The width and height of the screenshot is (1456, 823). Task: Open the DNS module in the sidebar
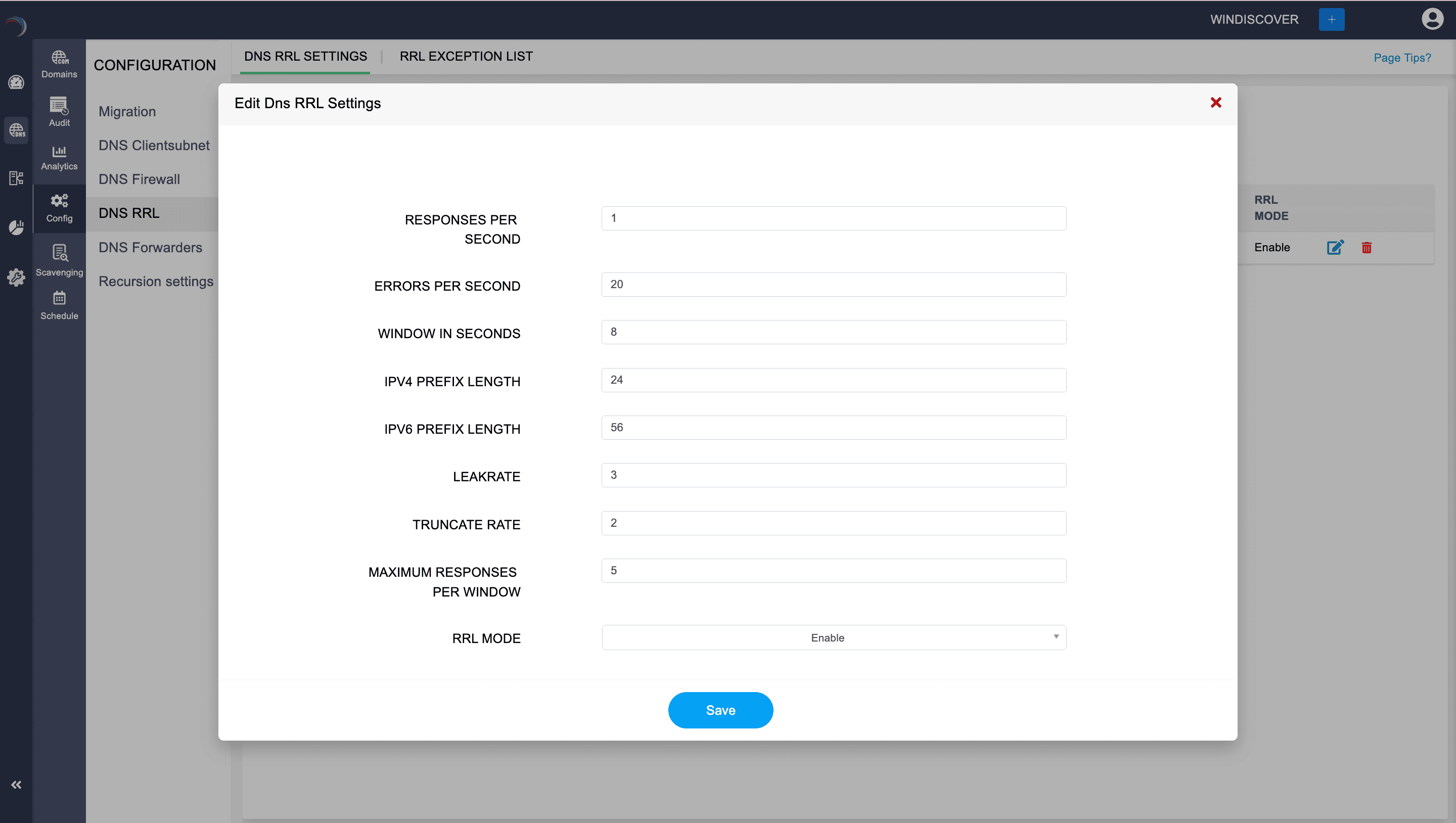[16, 130]
